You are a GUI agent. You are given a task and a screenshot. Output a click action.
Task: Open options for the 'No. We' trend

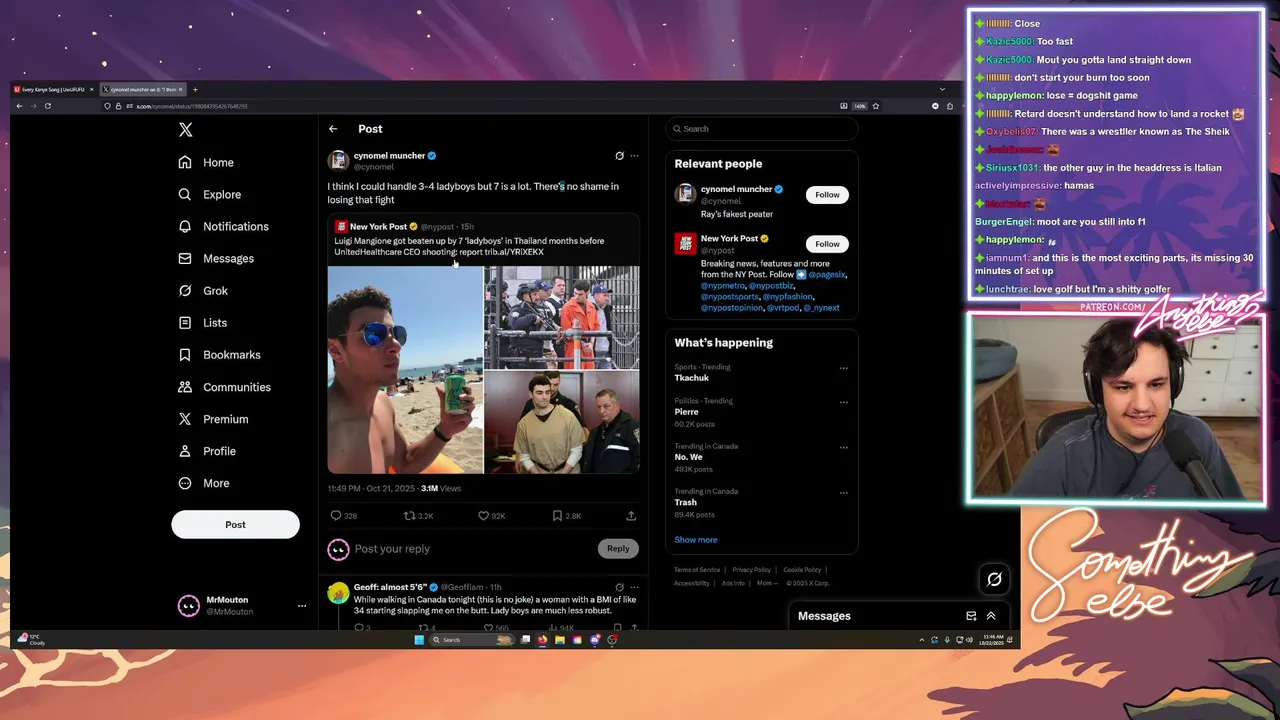coord(843,447)
